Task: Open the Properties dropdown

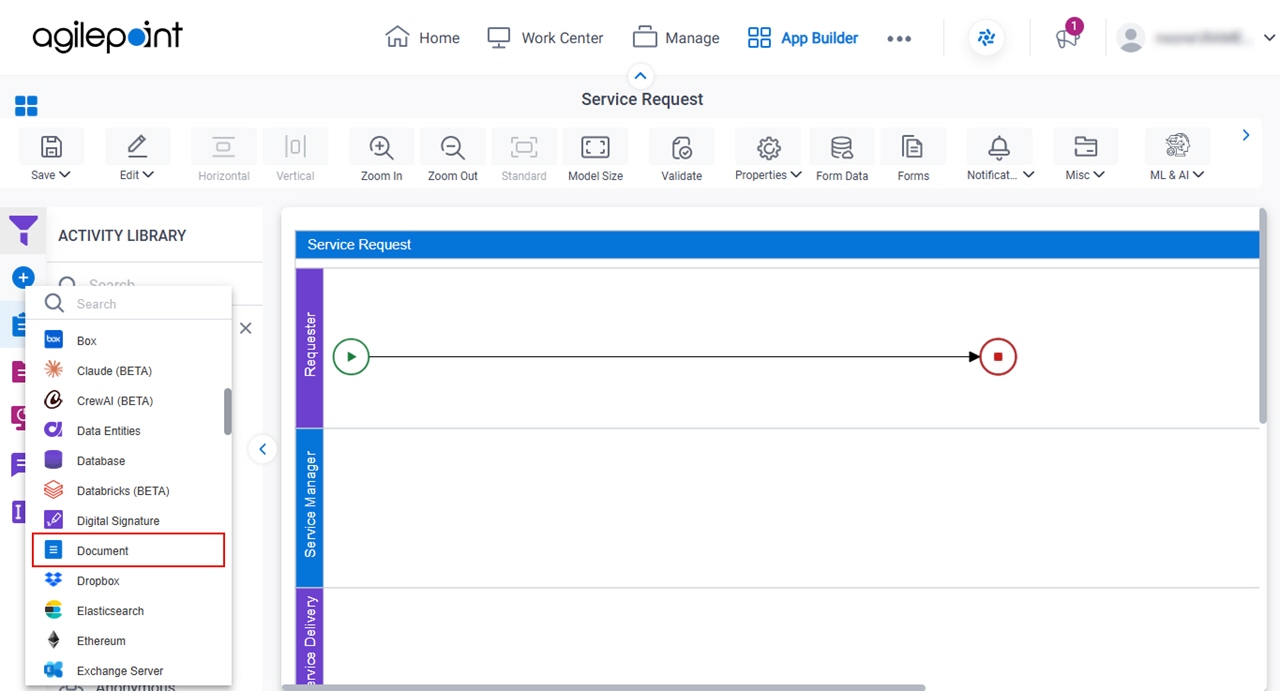Action: click(x=768, y=156)
